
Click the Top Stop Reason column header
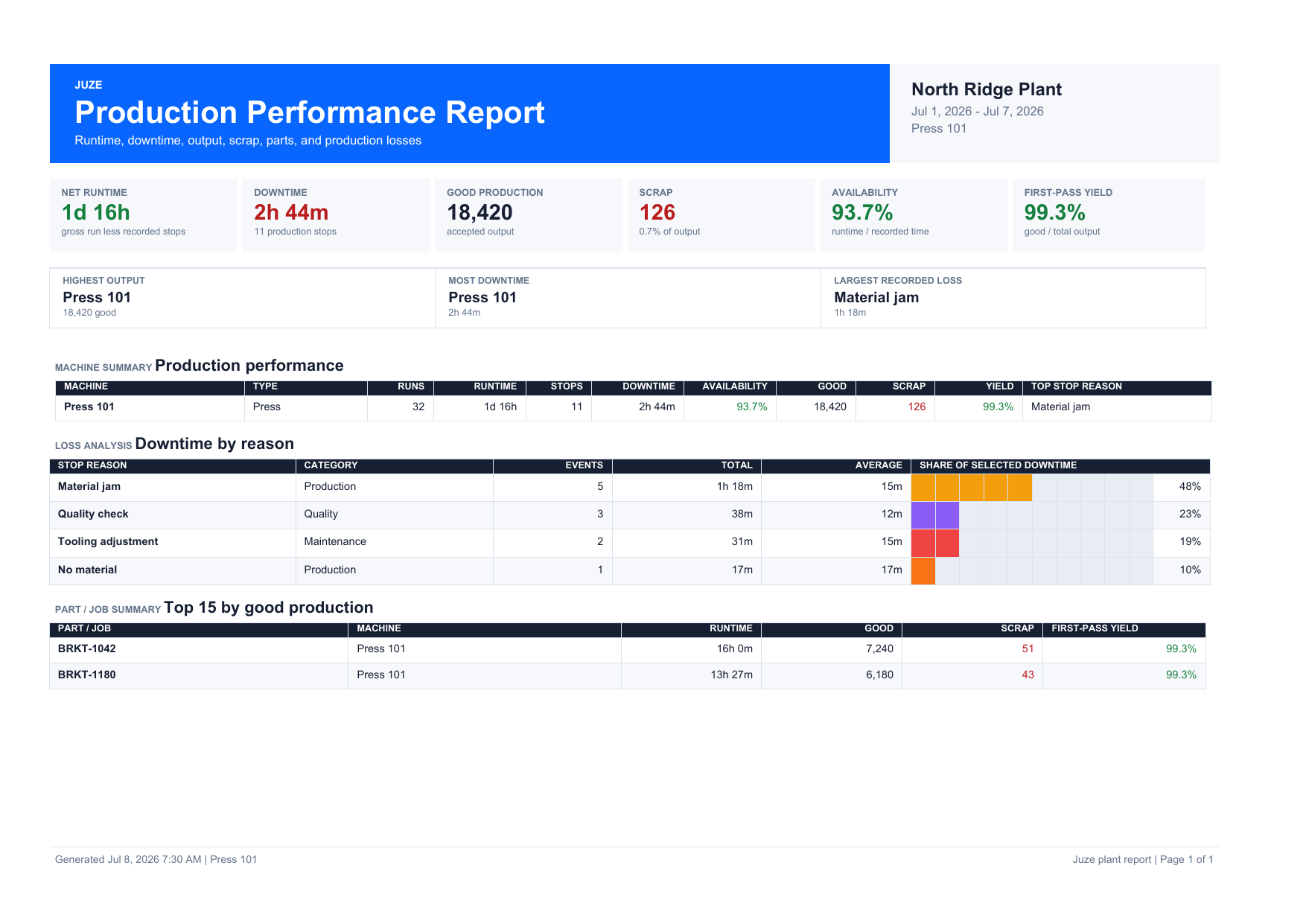(1076, 386)
